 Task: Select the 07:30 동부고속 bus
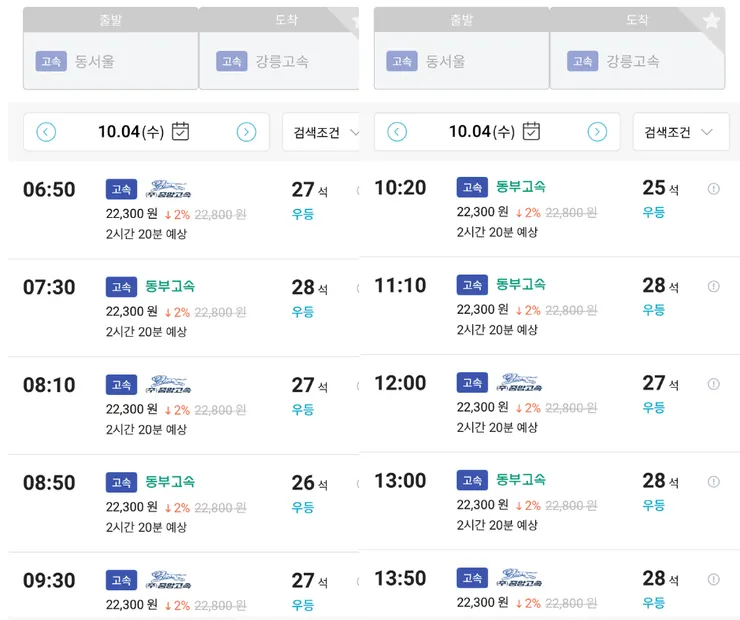pos(180,307)
